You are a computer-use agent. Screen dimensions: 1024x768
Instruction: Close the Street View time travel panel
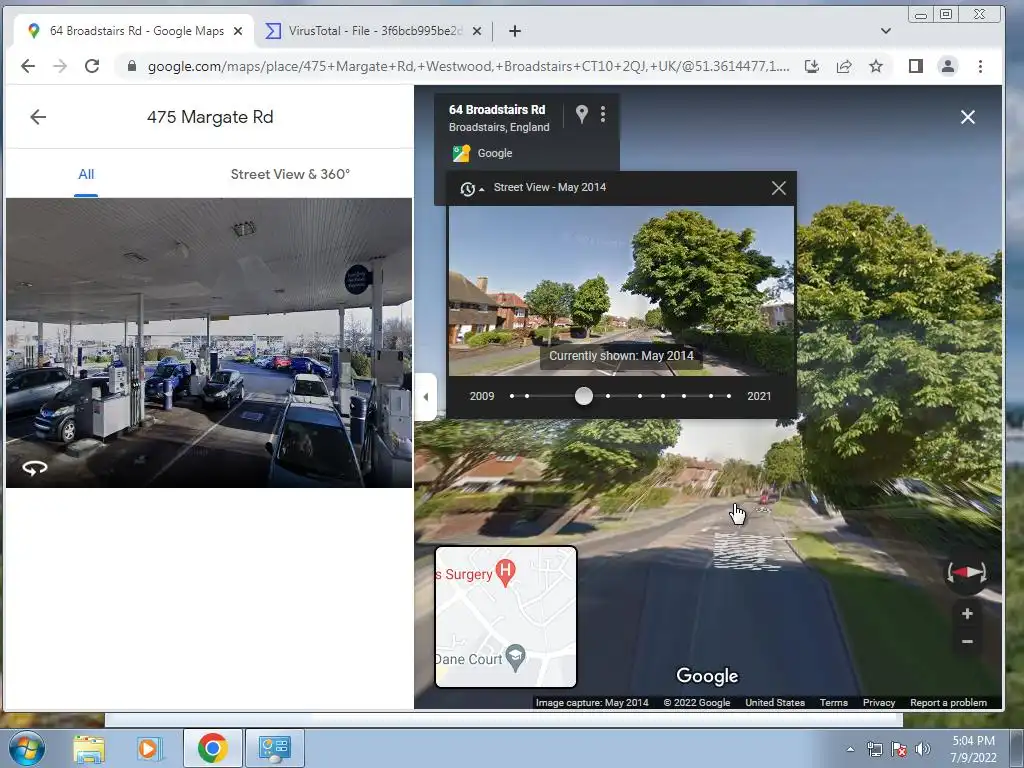[x=778, y=188]
